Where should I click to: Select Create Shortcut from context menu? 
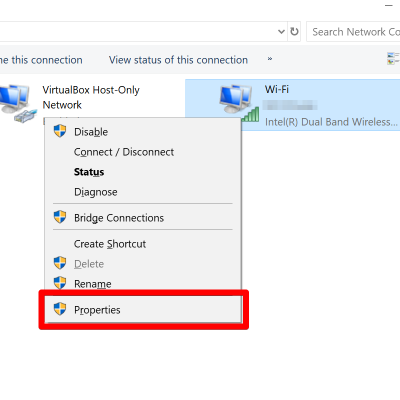click(110, 244)
